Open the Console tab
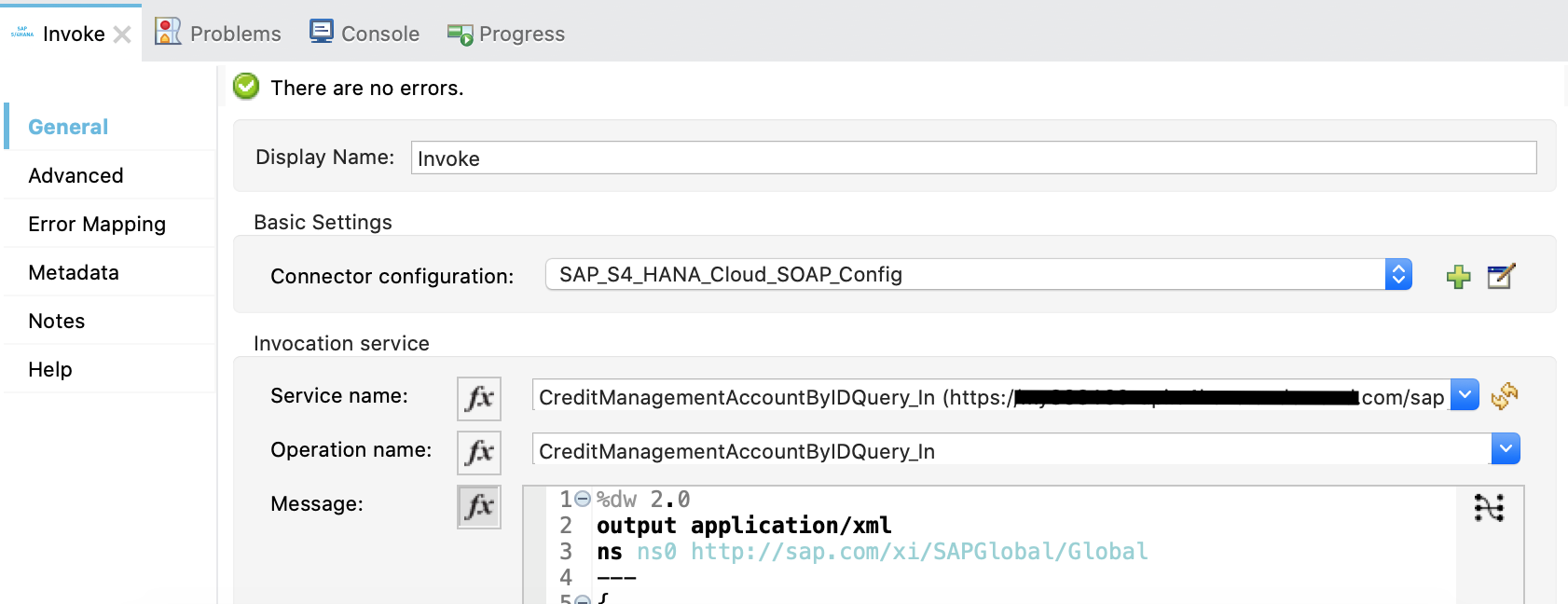This screenshot has height=604, width=1568. tap(364, 33)
